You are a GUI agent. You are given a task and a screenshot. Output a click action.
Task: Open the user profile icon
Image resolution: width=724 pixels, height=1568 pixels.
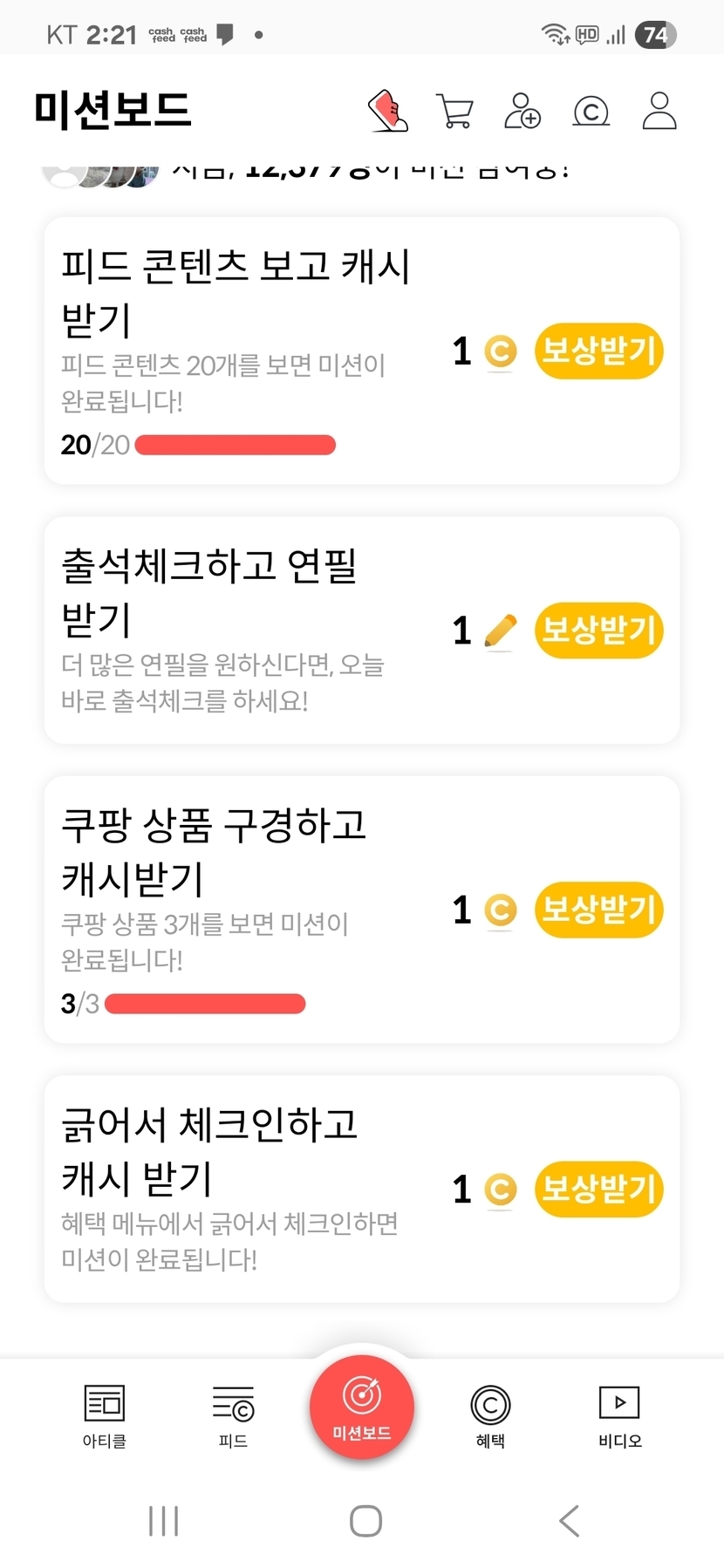[x=659, y=111]
